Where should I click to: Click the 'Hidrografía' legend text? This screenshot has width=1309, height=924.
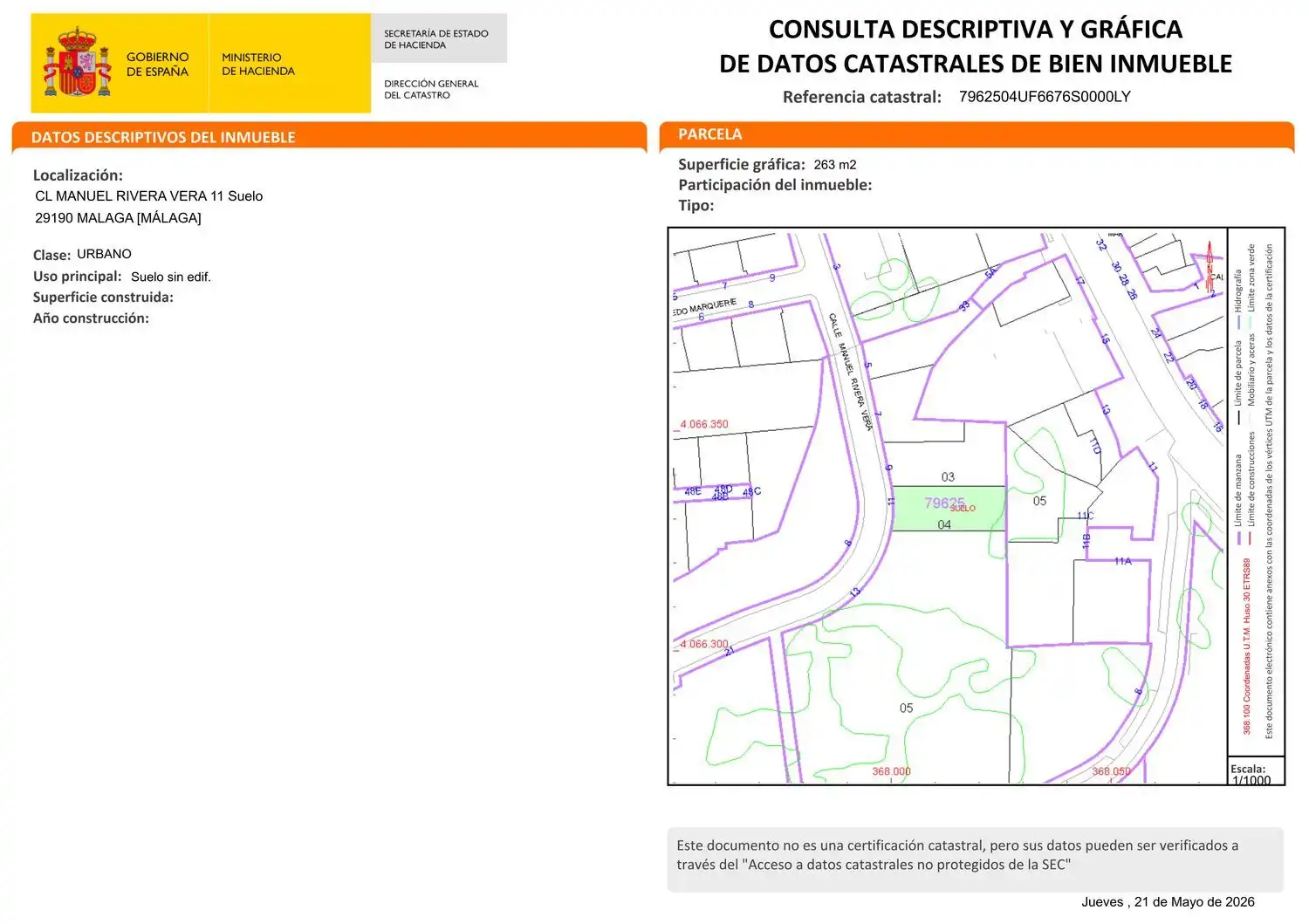click(1238, 291)
